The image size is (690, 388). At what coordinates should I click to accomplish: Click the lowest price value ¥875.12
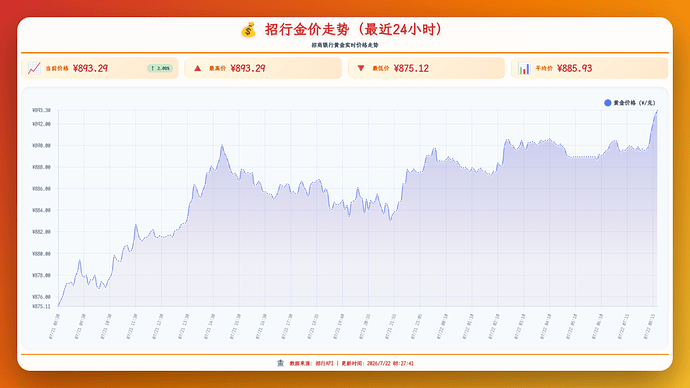click(x=411, y=68)
